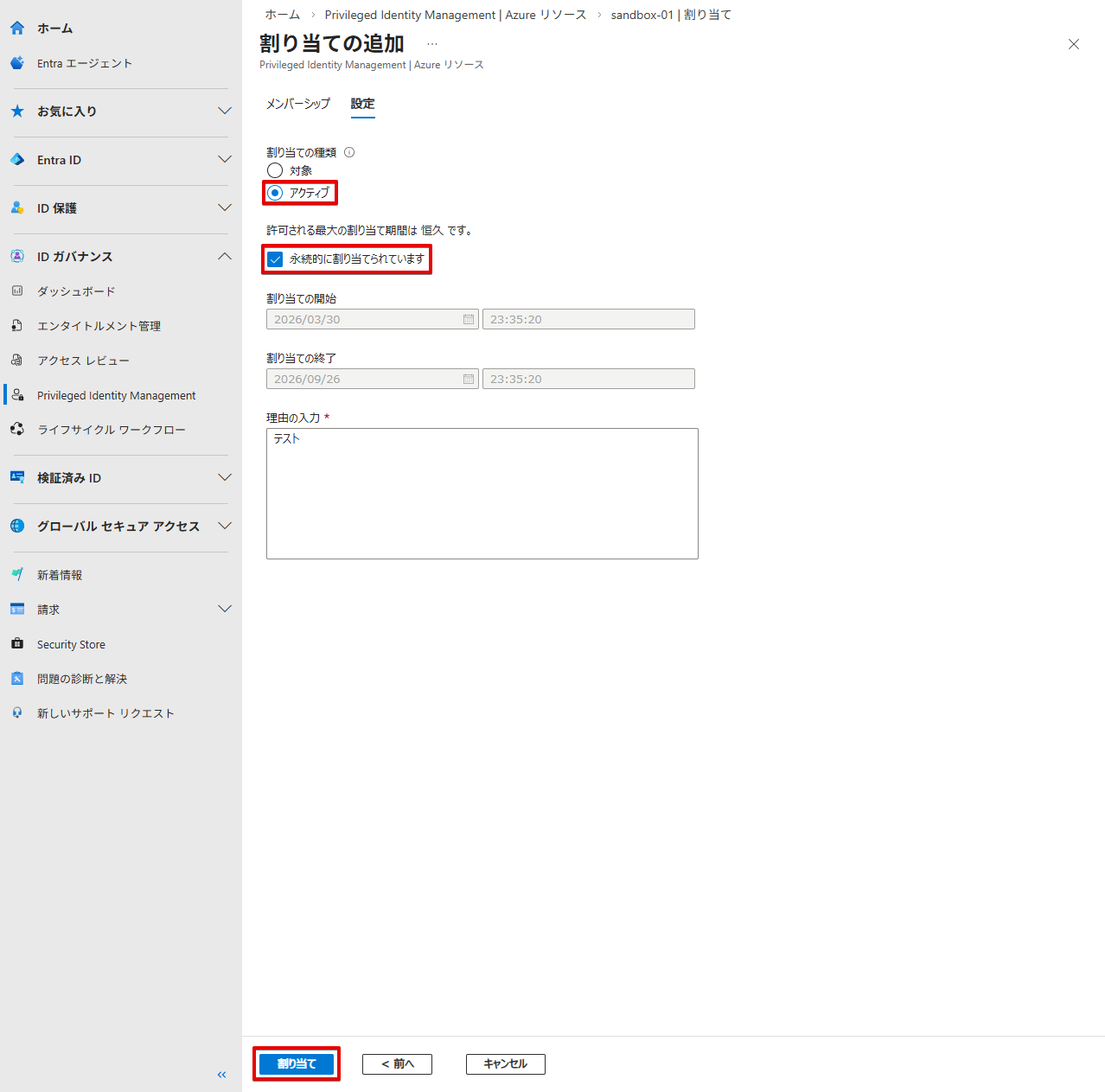Click the < 前へ button
The image size is (1105, 1092).
(x=397, y=1064)
